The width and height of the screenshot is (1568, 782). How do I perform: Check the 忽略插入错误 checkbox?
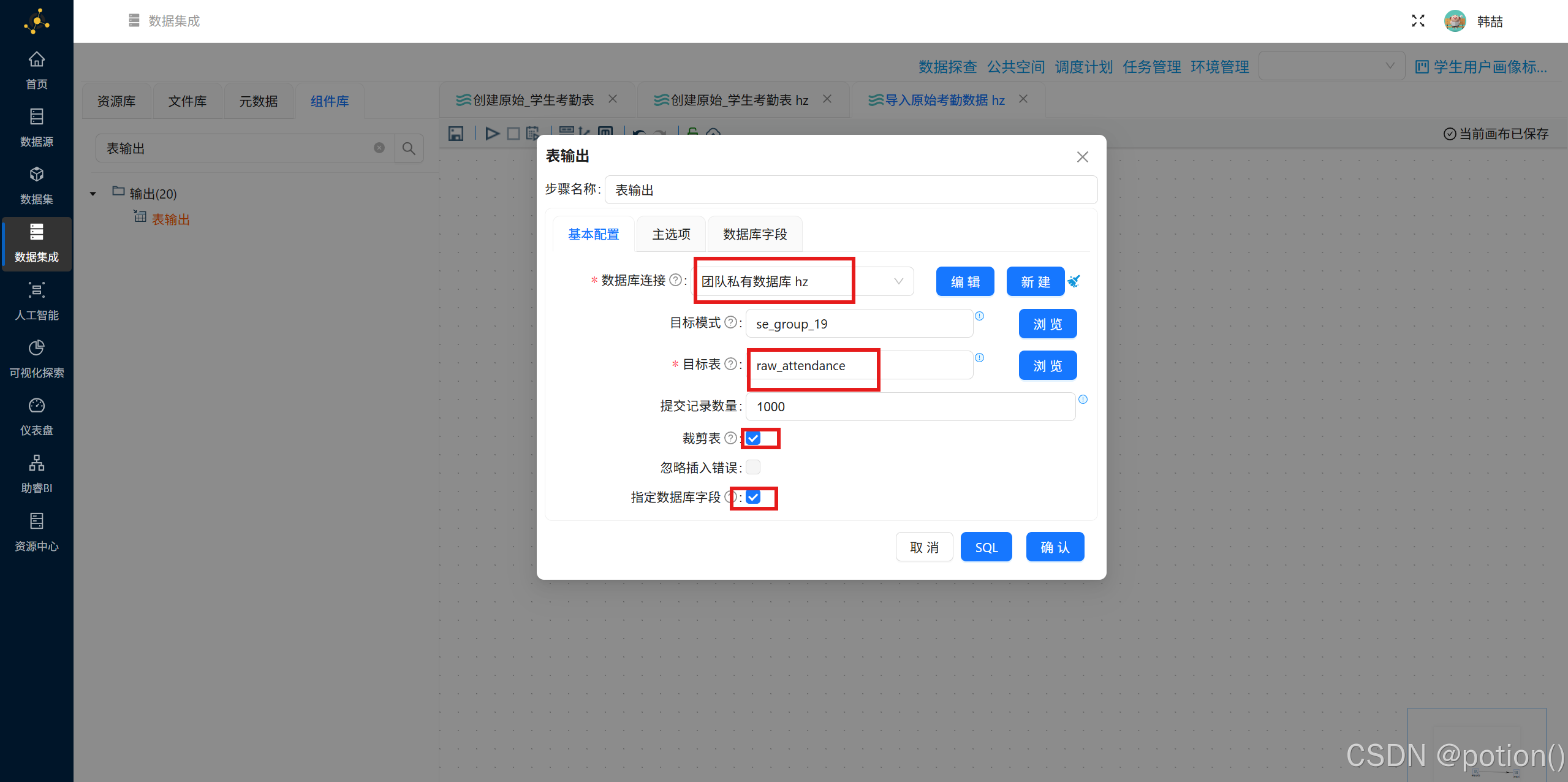(753, 468)
